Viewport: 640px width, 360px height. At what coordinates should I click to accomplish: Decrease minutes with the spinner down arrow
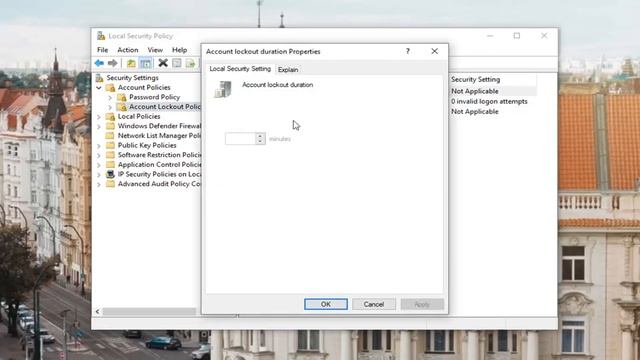(260, 142)
